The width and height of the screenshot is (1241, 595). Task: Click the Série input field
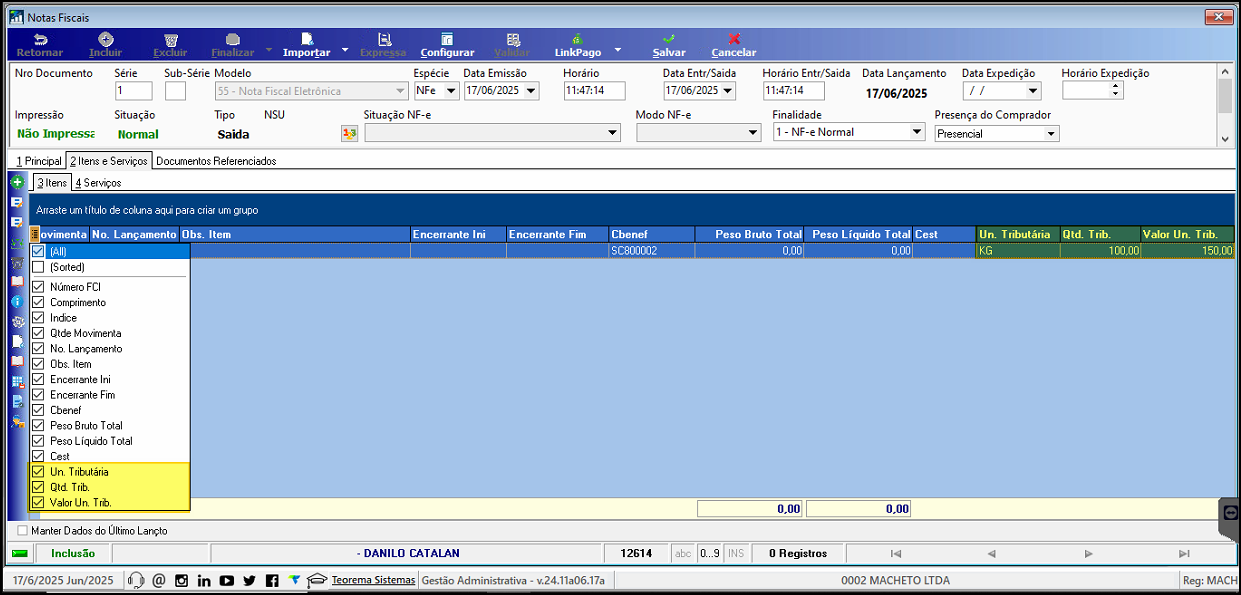[x=133, y=91]
